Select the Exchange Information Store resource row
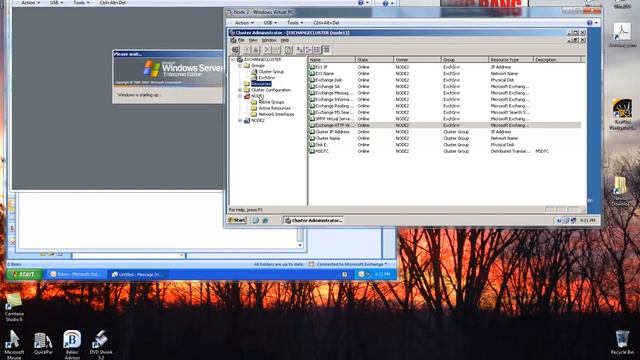640x360 pixels. [444, 99]
